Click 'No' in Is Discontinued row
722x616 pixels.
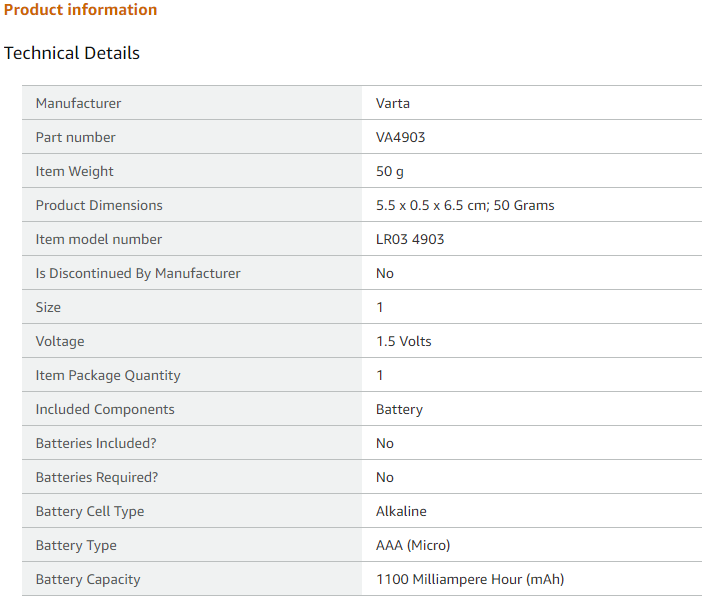[384, 273]
